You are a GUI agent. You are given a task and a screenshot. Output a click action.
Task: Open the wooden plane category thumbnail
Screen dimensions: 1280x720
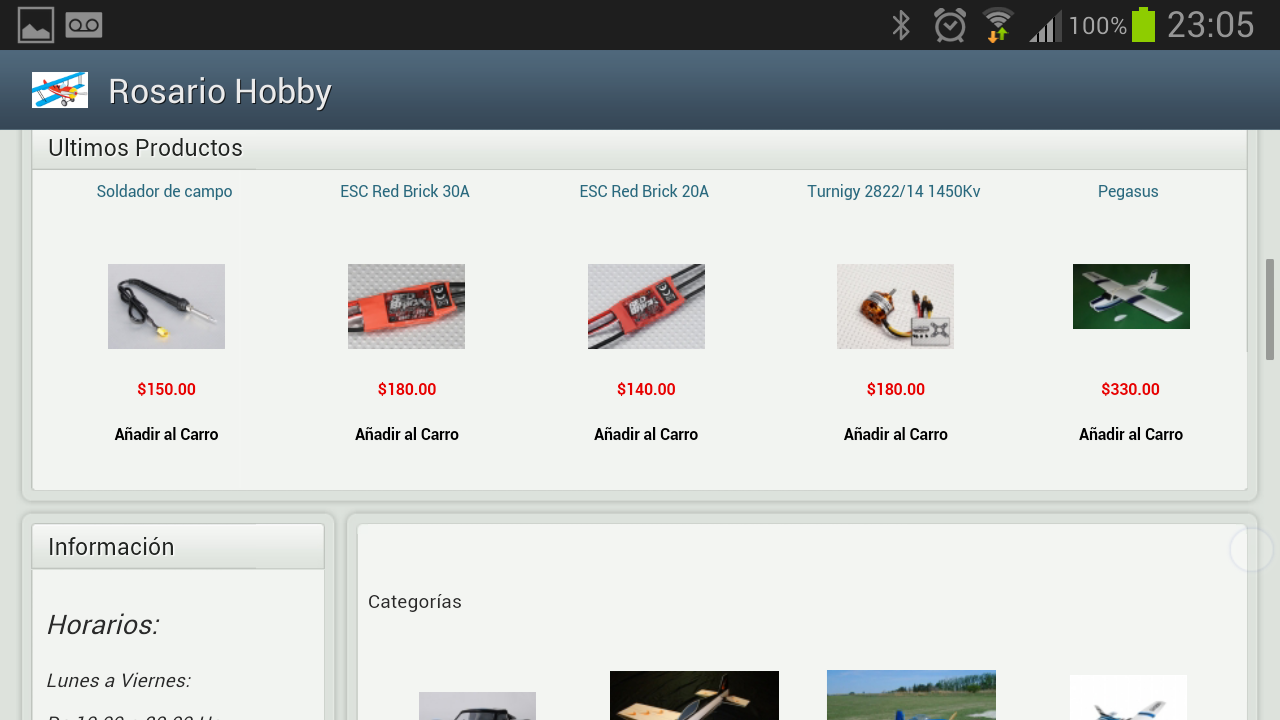click(694, 696)
